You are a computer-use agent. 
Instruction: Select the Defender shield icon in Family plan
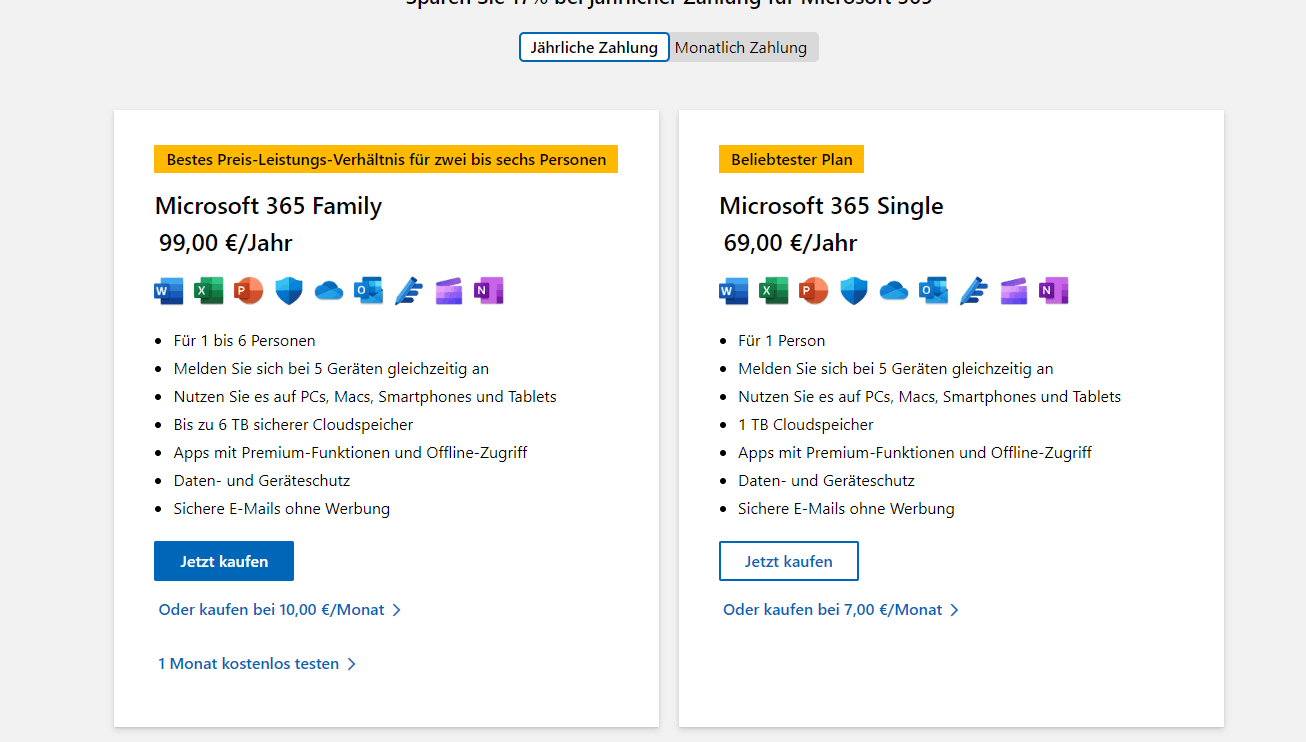tap(289, 291)
